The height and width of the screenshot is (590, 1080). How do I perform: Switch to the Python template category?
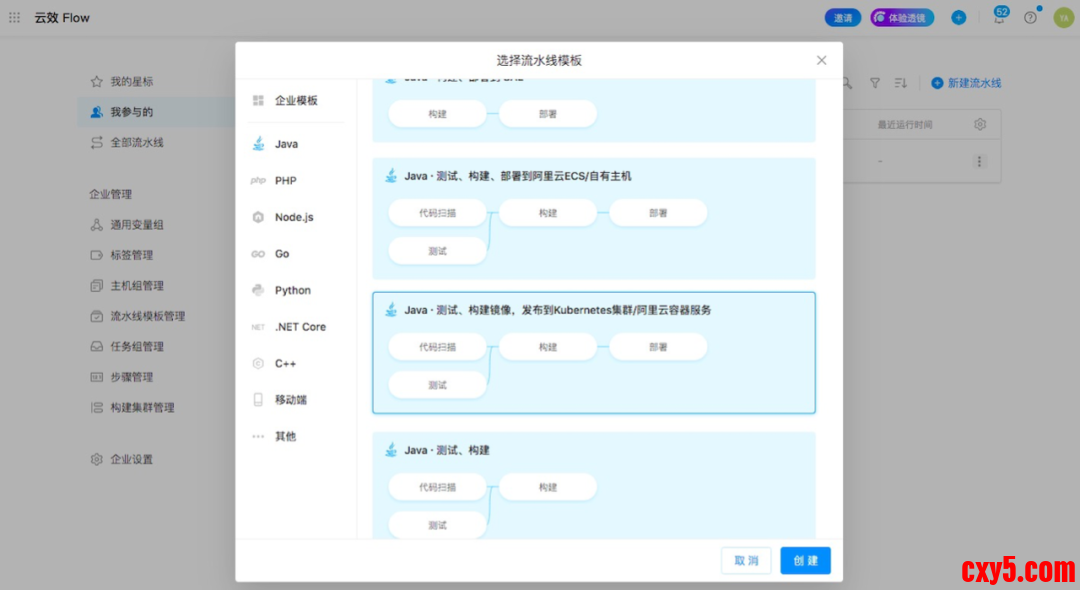[292, 290]
